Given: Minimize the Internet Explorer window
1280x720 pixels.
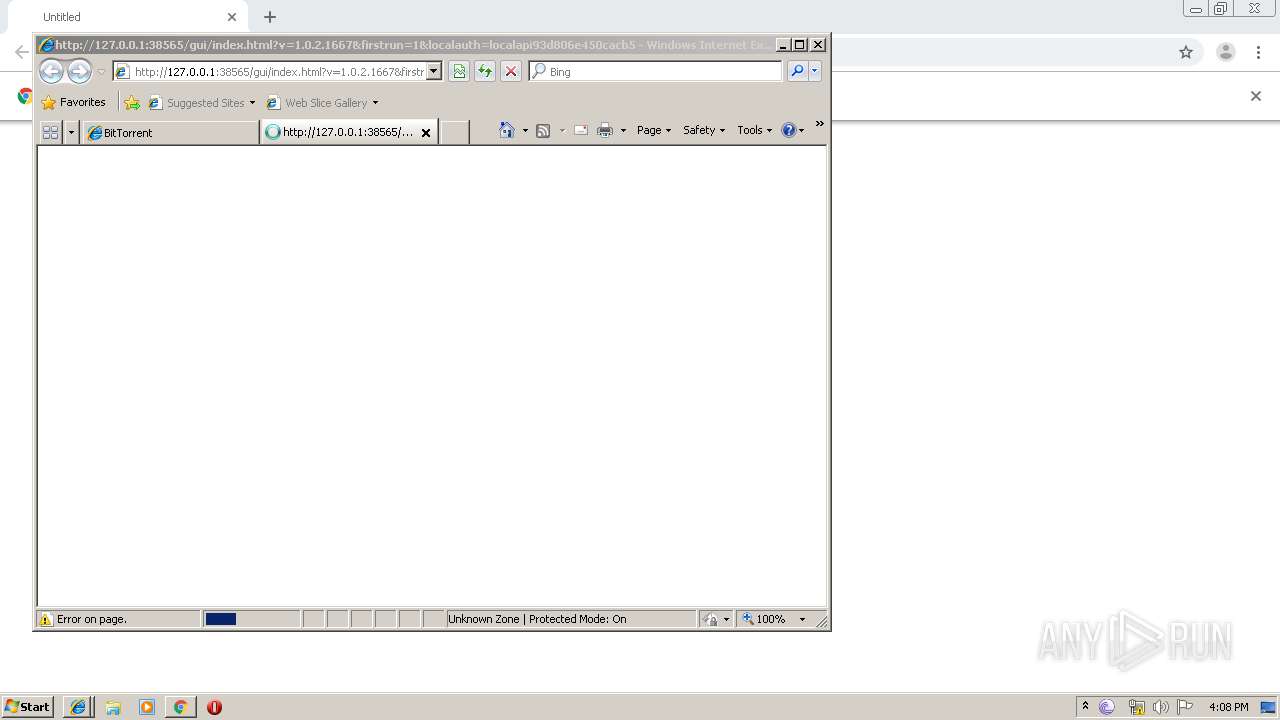Looking at the screenshot, I should click(783, 45).
